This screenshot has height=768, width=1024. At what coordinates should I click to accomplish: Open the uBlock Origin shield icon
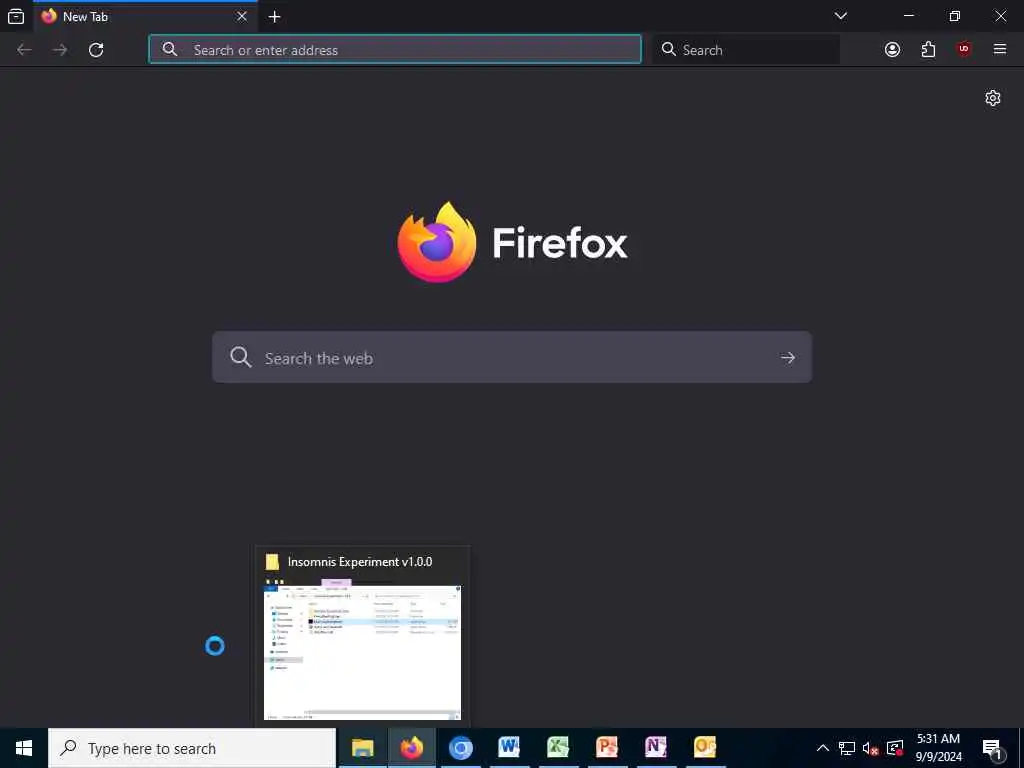(964, 50)
